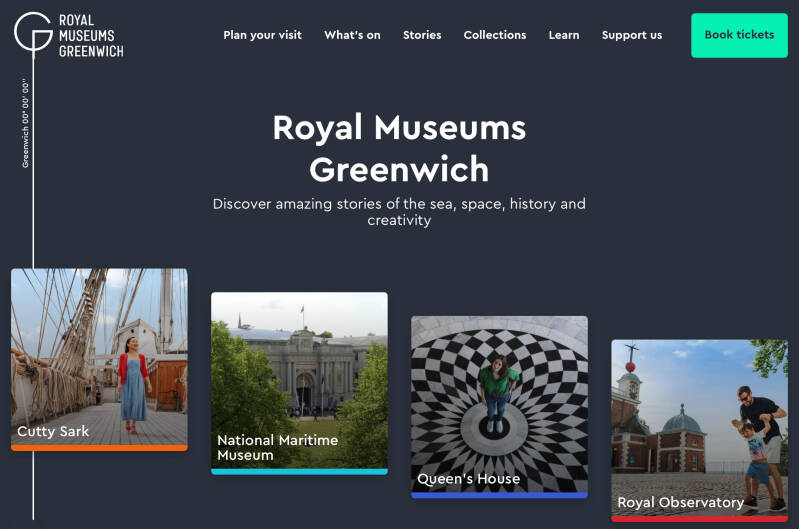Click the Royal Museums Greenwich logo
The height and width of the screenshot is (529, 799).
click(69, 35)
